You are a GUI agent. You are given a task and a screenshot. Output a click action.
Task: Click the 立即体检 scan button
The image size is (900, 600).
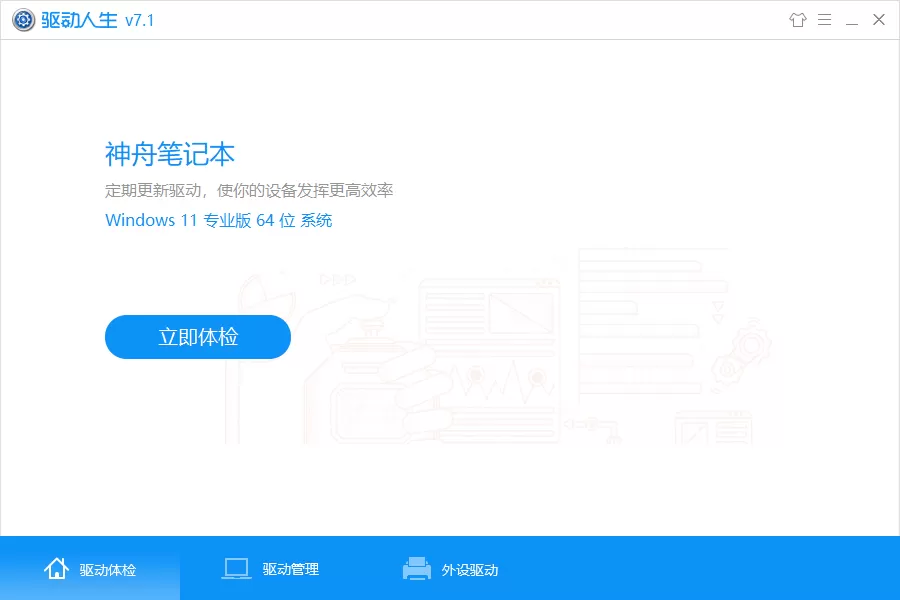pos(197,337)
